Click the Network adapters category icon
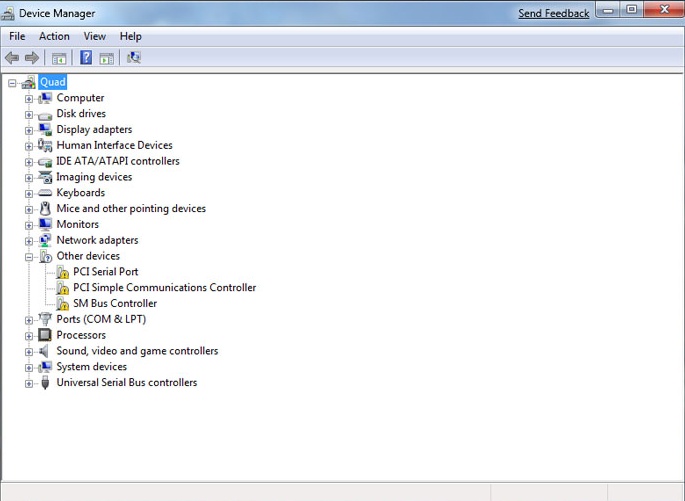 point(45,240)
